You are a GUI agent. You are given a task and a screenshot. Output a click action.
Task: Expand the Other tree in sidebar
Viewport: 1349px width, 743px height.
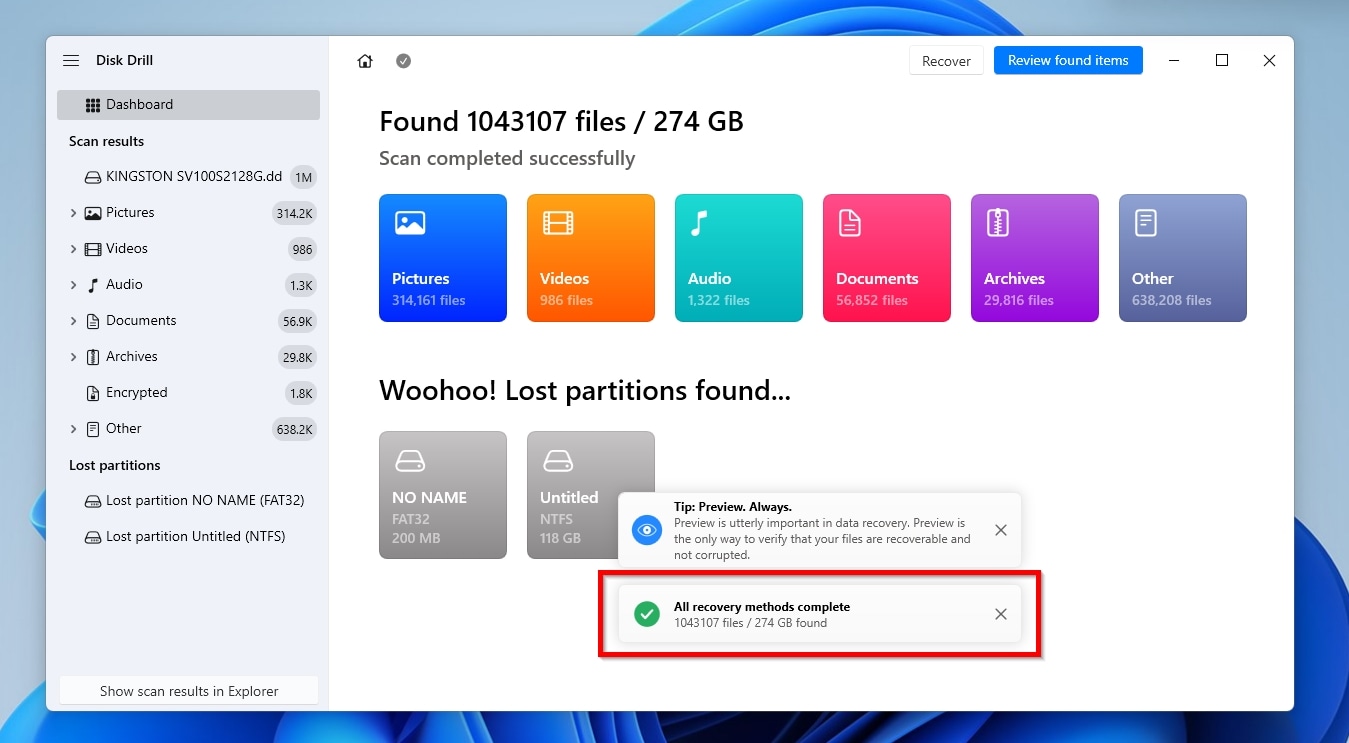click(x=73, y=429)
